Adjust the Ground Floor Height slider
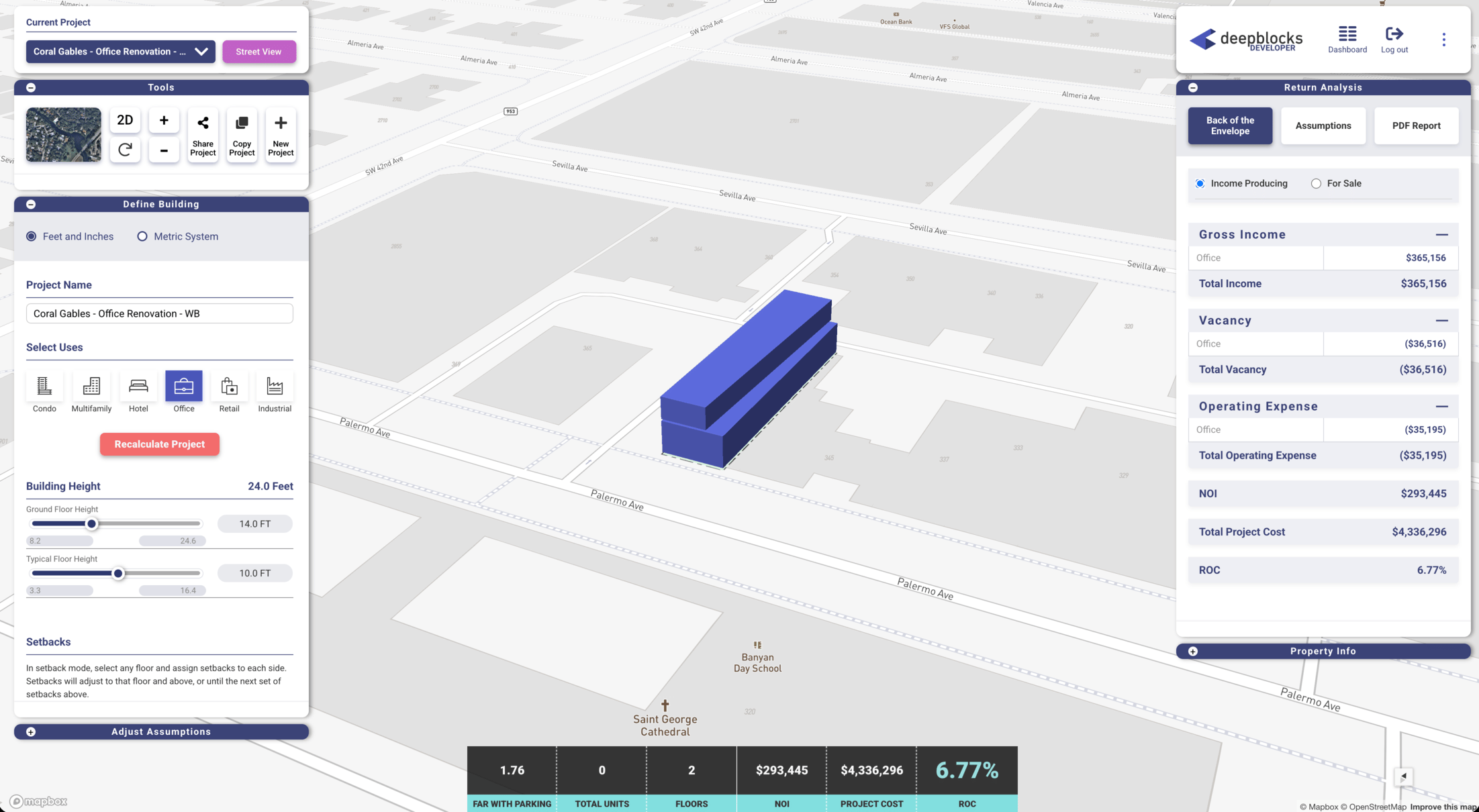Image resolution: width=1479 pixels, height=812 pixels. click(x=92, y=523)
